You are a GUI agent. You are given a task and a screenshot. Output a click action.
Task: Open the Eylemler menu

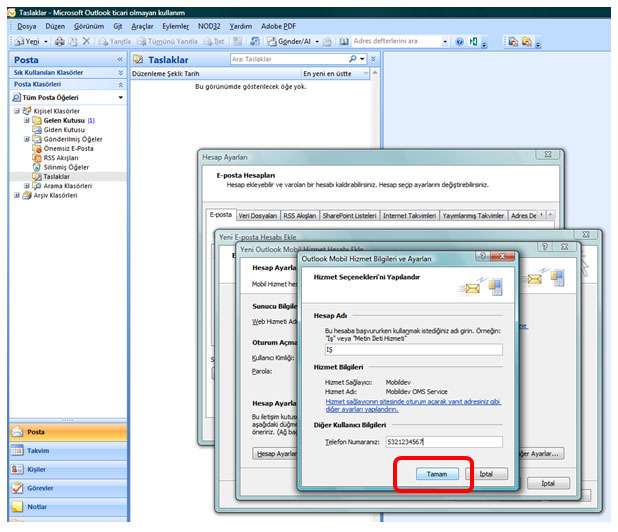point(175,26)
